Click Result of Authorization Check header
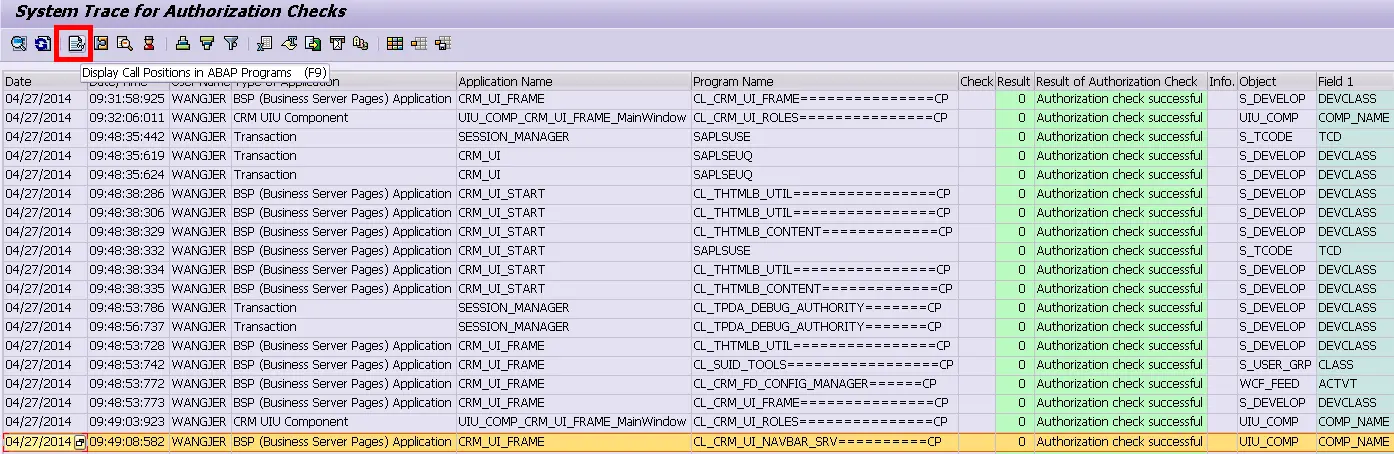 click(1119, 81)
